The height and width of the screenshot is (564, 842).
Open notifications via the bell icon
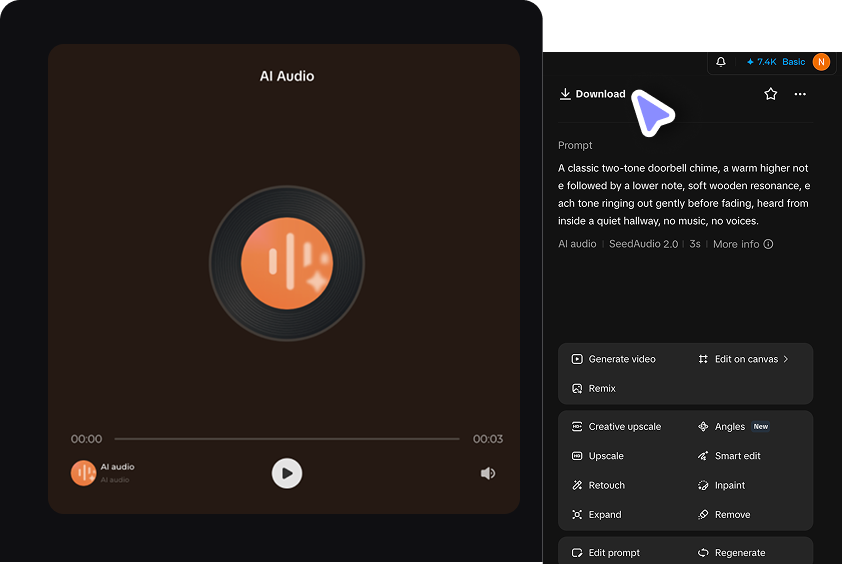(721, 62)
